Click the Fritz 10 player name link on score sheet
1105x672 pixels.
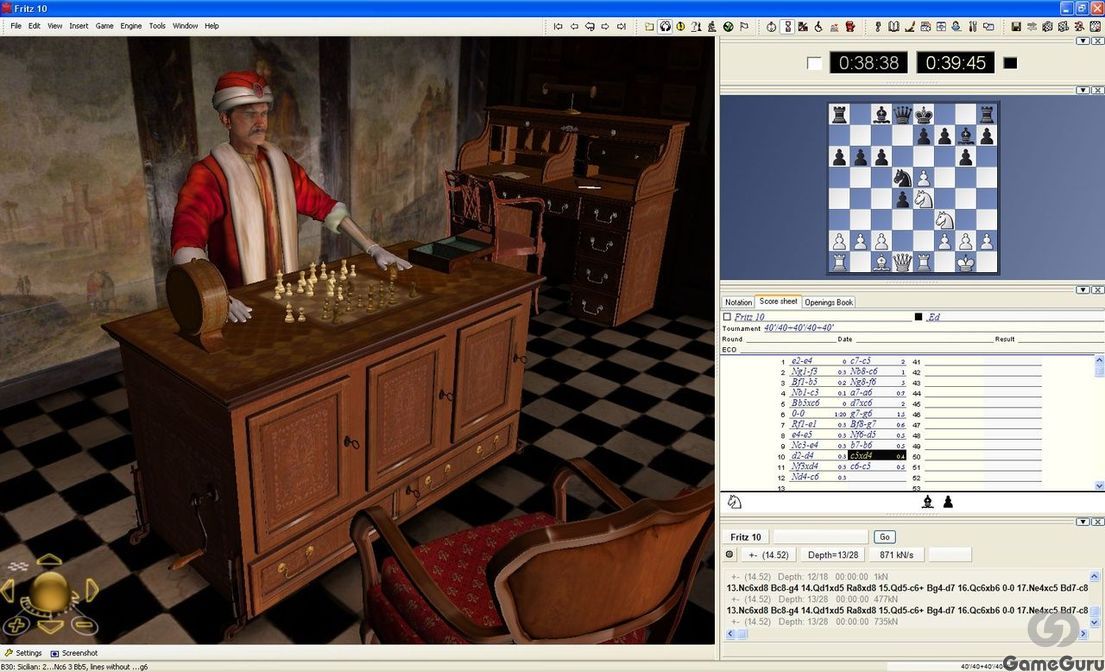749,317
